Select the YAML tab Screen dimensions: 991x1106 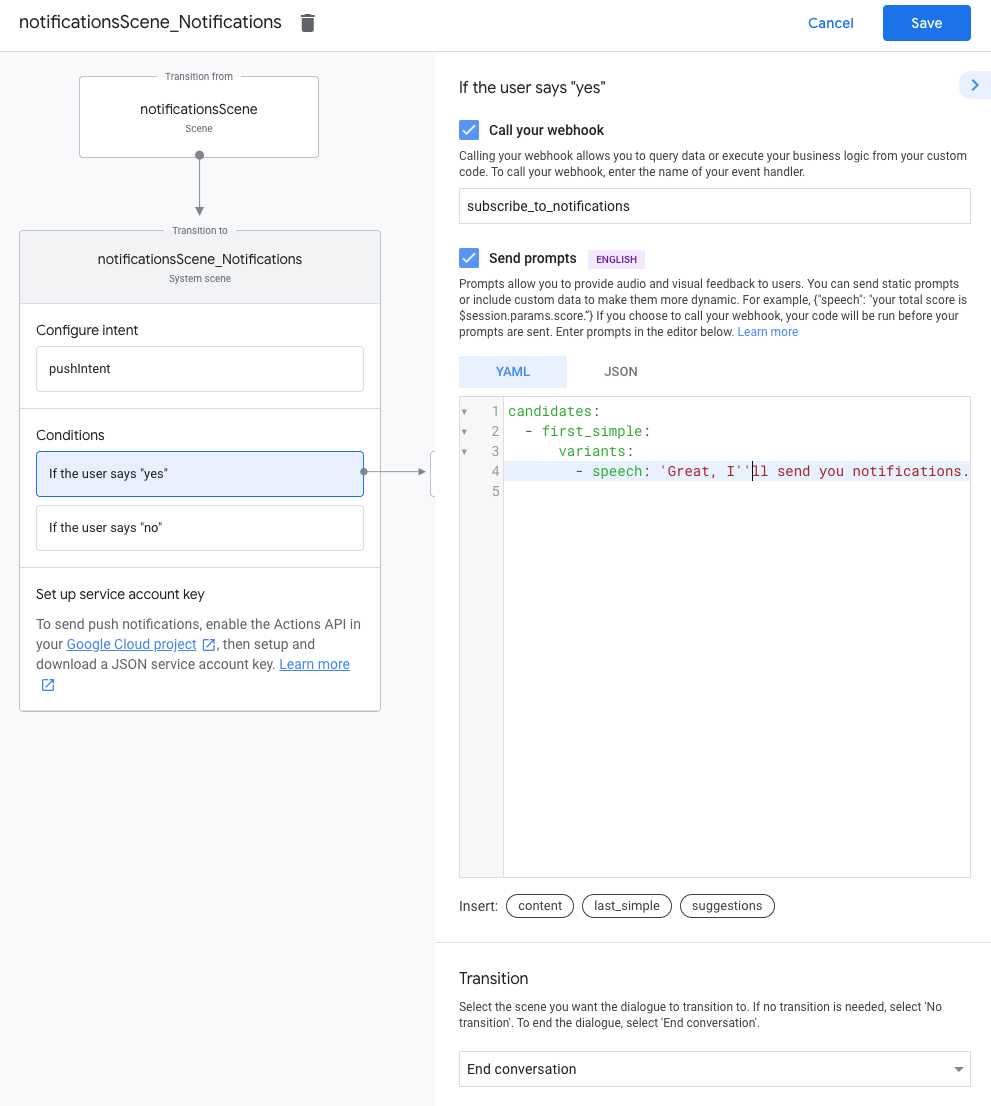pos(513,372)
